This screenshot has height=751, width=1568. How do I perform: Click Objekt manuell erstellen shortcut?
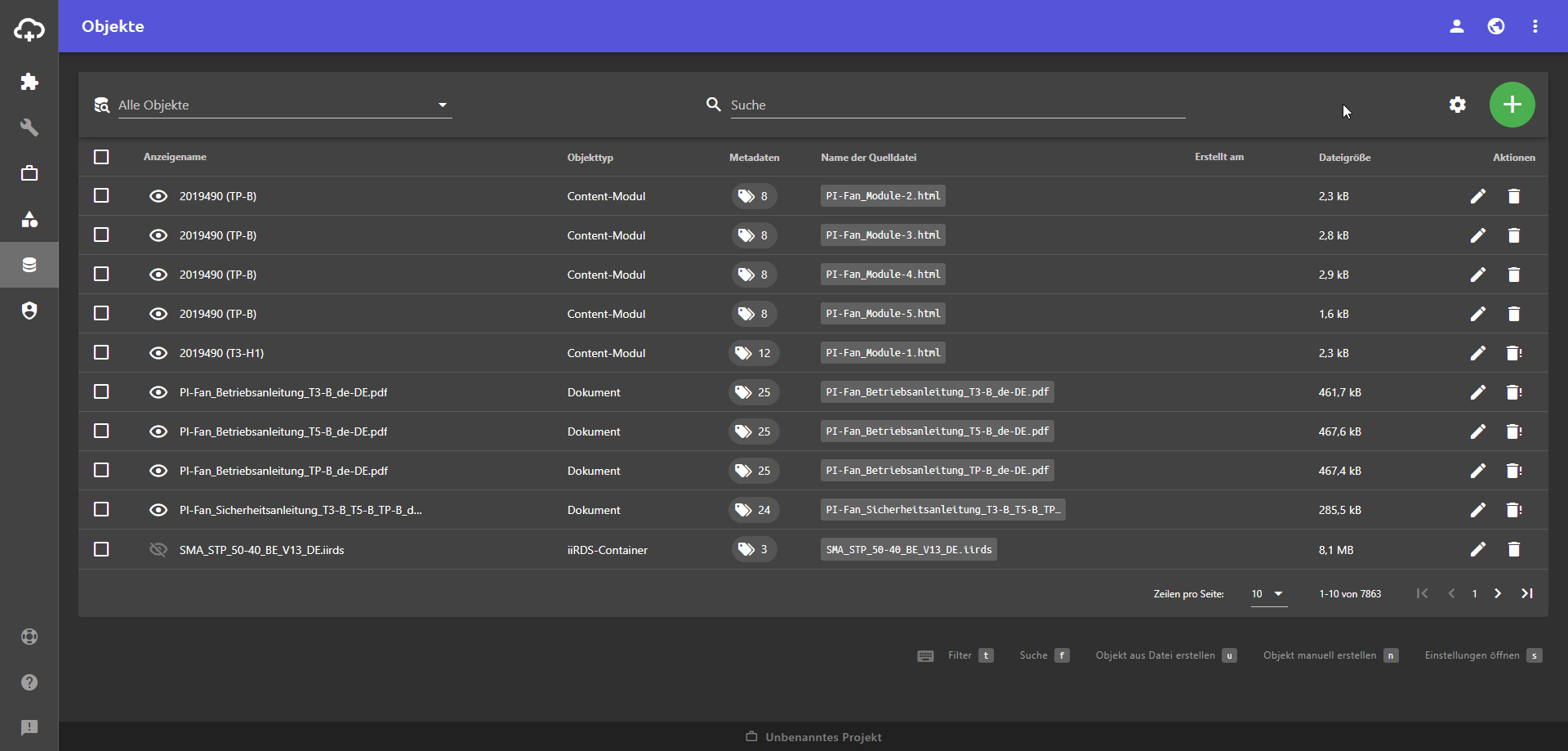point(1331,655)
